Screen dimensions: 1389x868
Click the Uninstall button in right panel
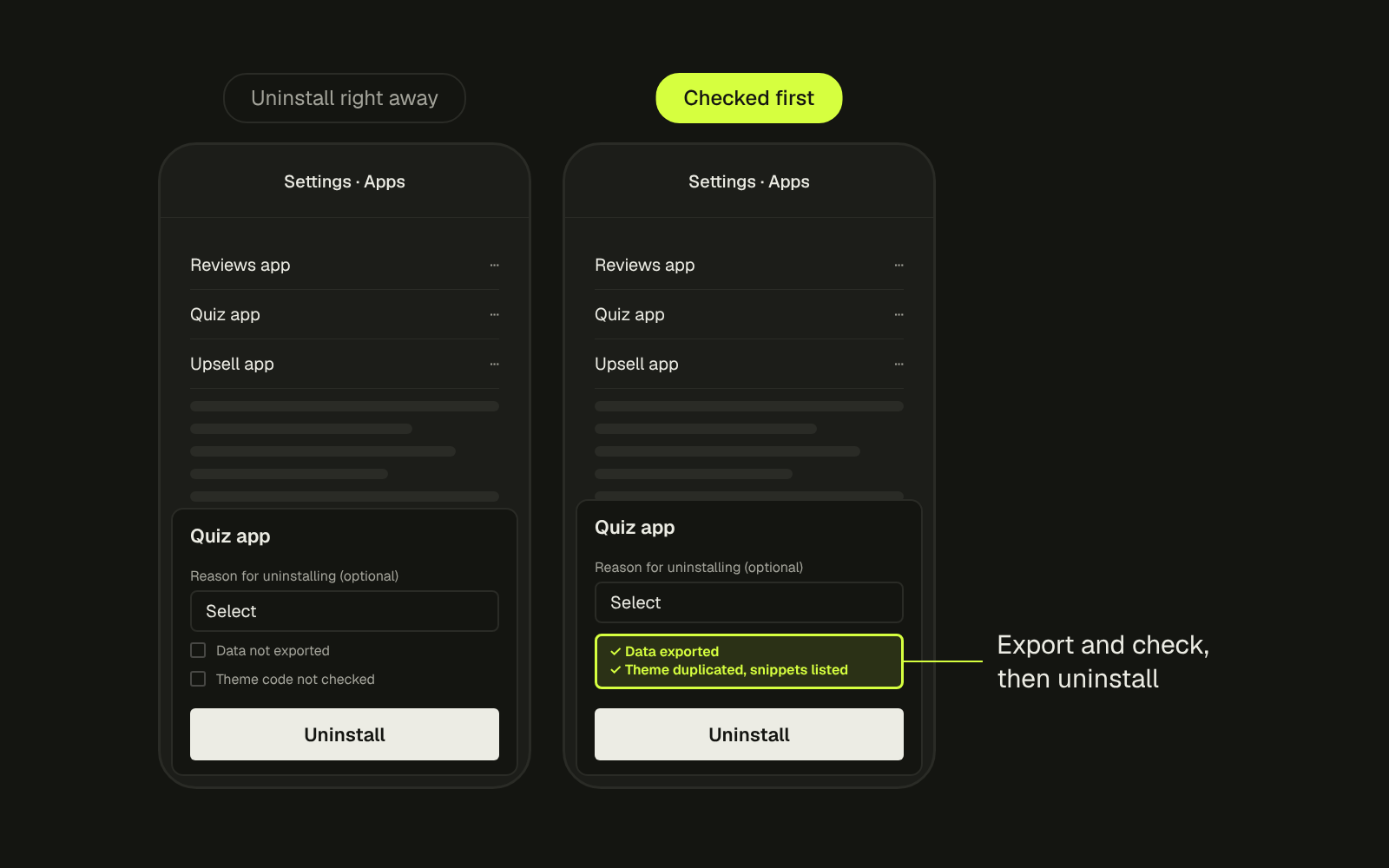coord(749,734)
